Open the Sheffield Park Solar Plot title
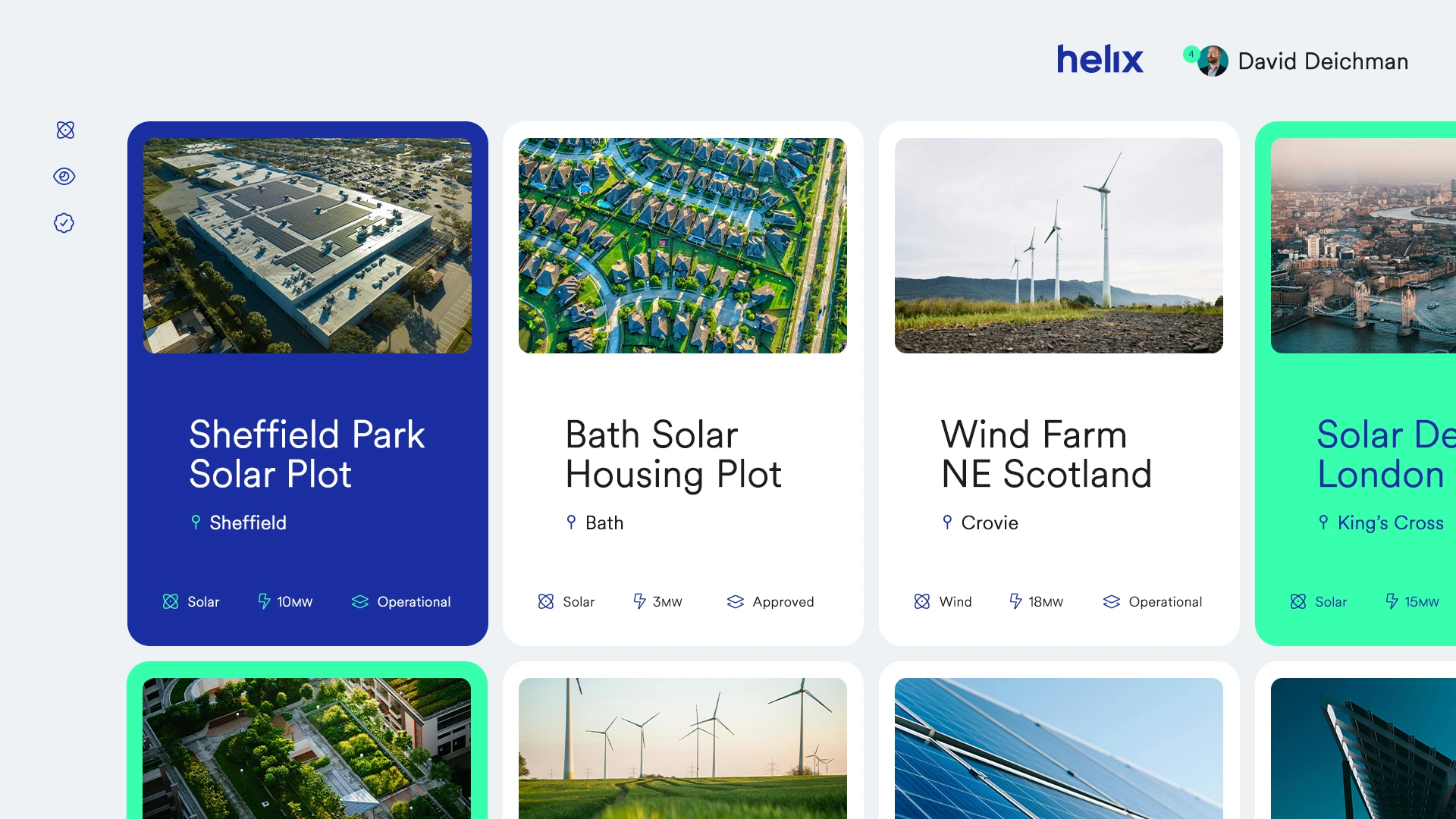 (306, 453)
